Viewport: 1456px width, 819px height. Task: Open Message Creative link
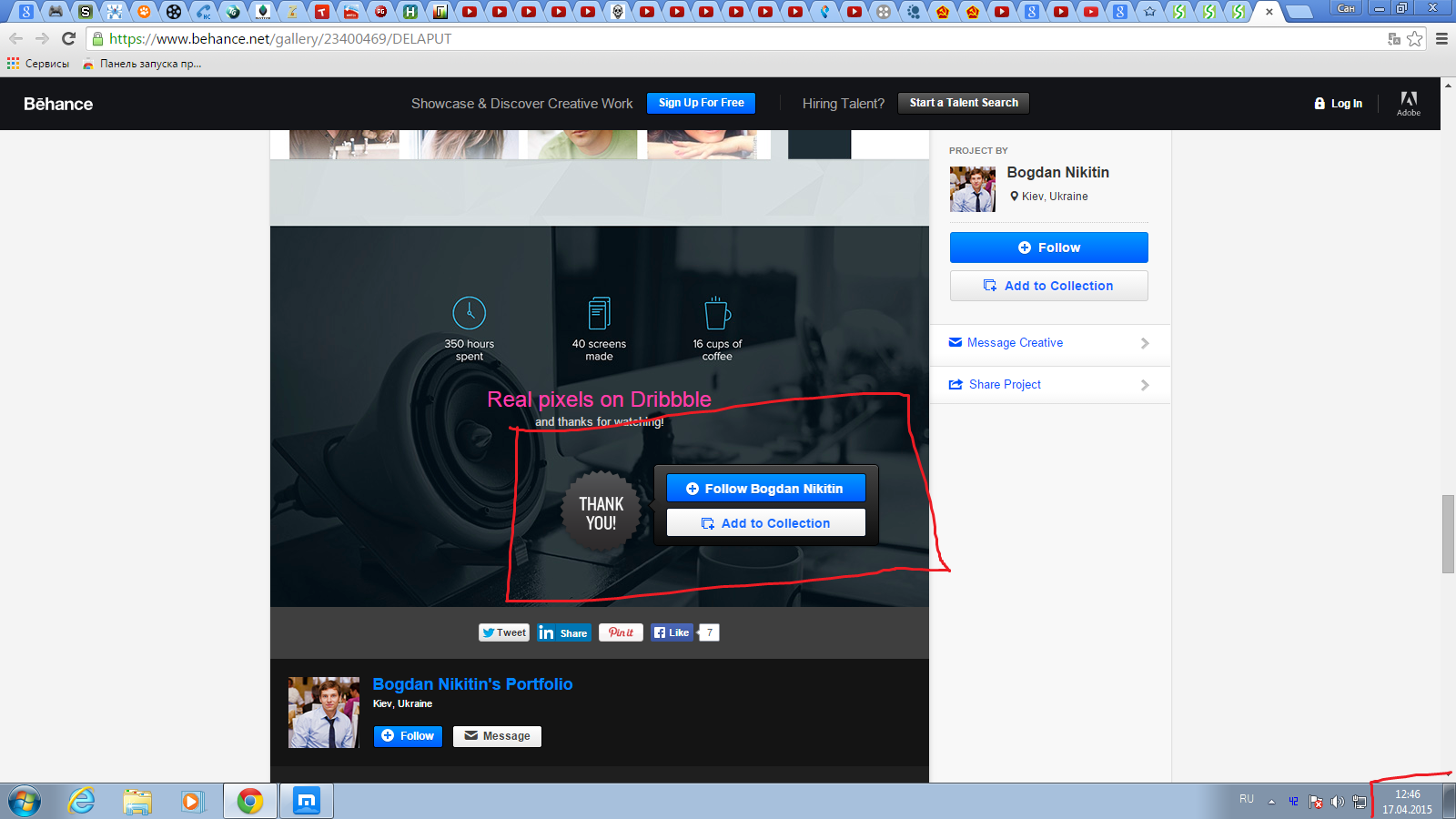tap(1015, 343)
